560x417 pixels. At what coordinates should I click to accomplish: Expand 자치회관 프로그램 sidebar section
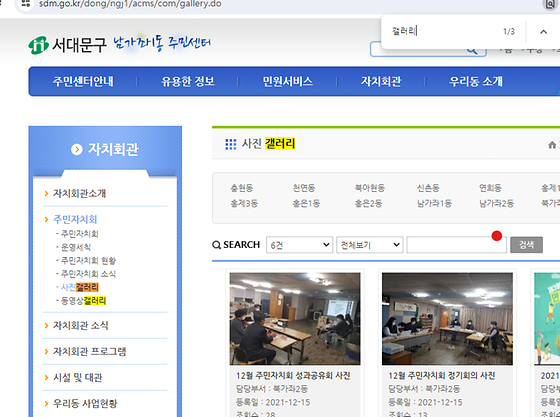[x=90, y=352]
